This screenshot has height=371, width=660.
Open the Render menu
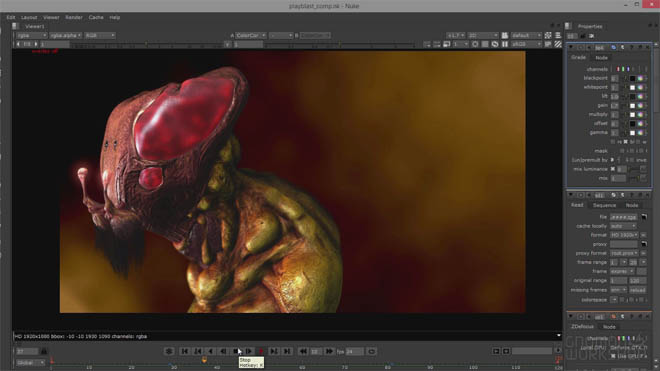(74, 17)
